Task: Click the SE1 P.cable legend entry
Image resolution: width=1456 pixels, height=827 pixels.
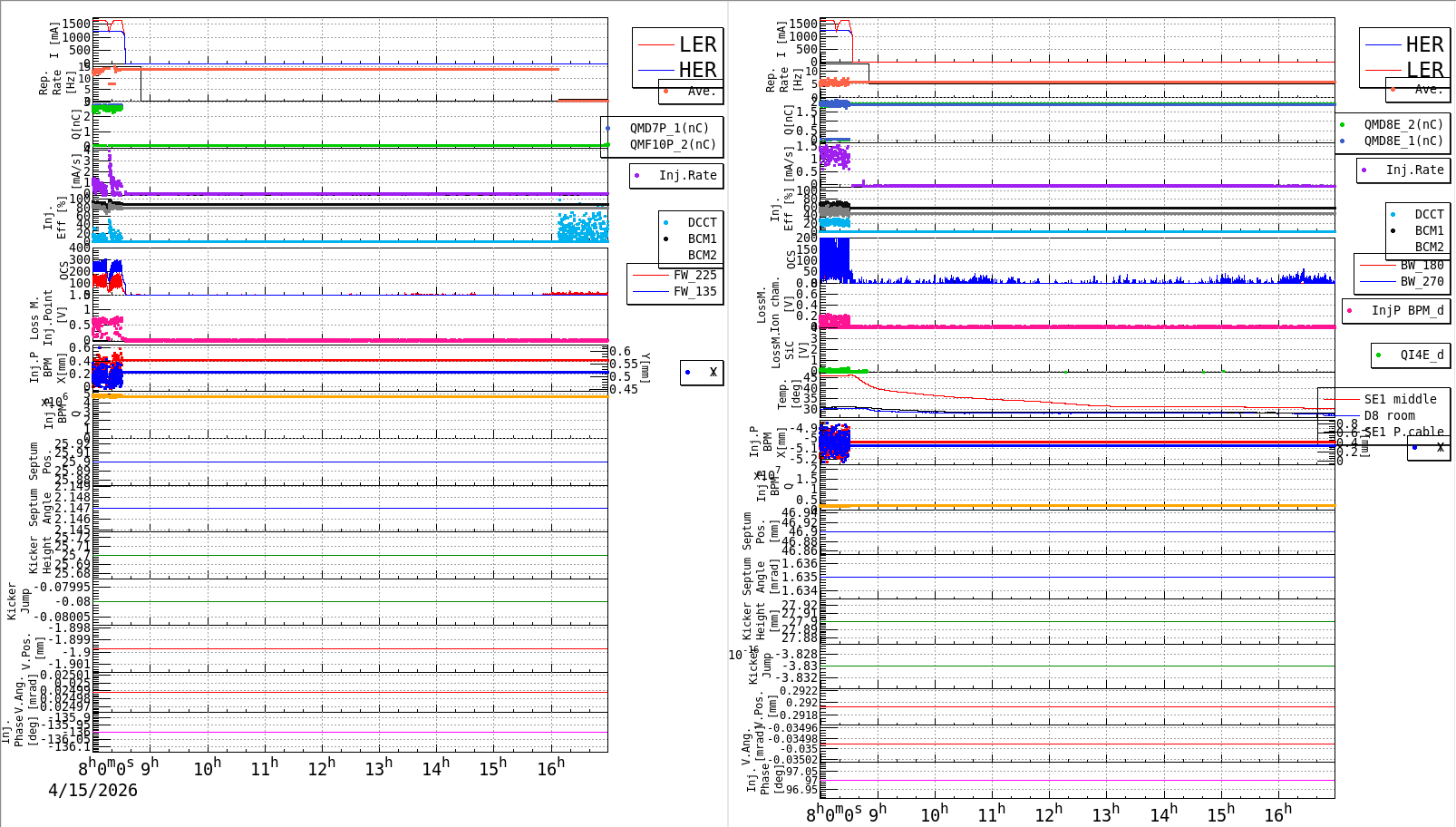Action: pos(1403,432)
